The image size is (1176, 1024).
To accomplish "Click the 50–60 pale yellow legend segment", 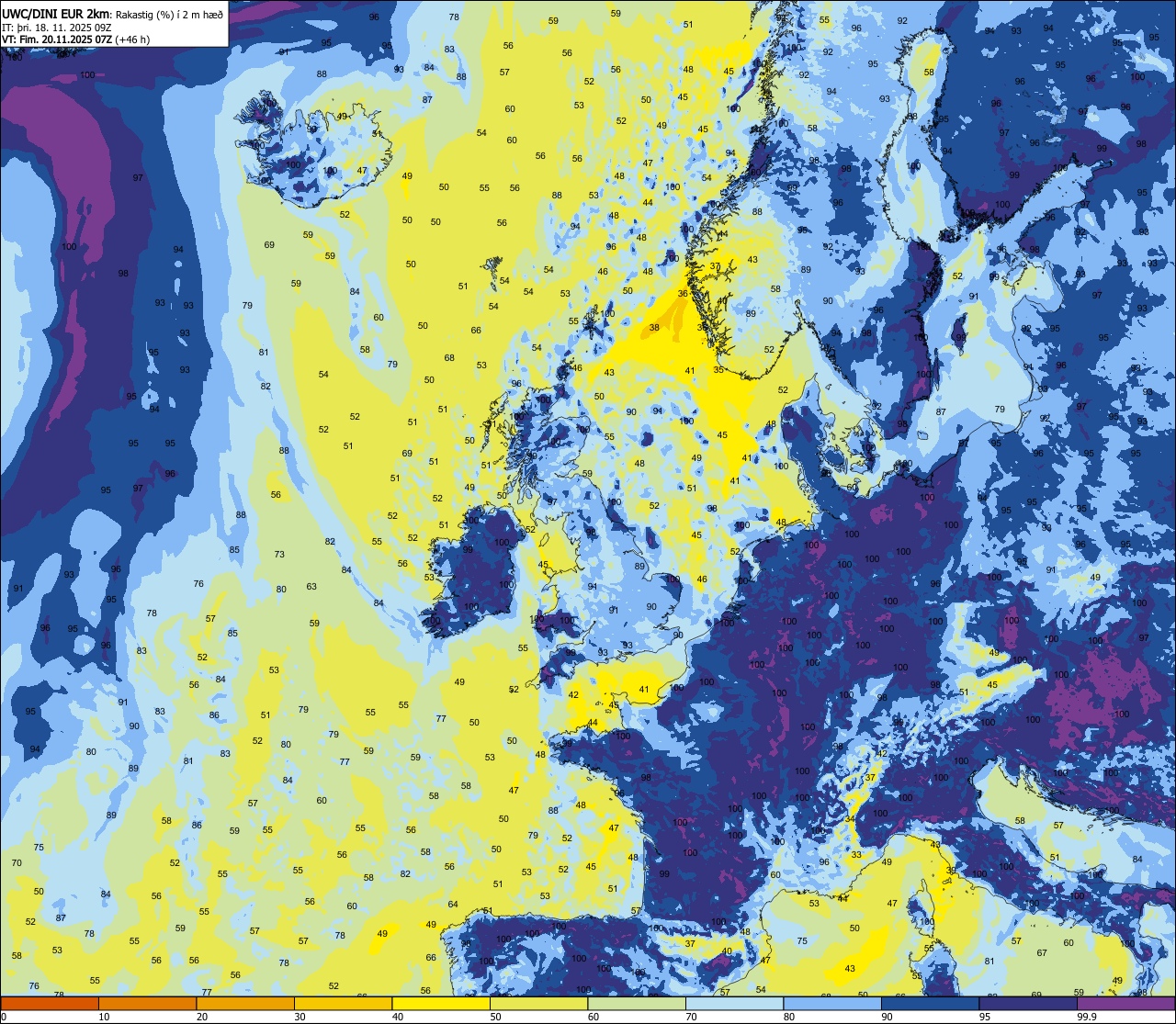I will (x=538, y=1003).
